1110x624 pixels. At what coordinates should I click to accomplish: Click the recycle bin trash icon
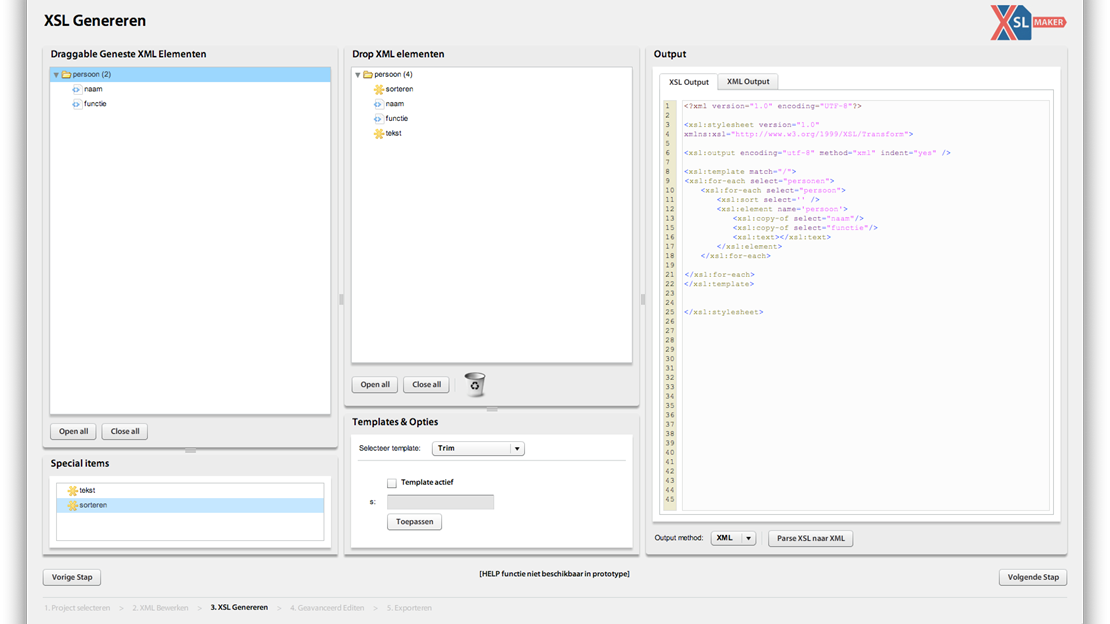pyautogui.click(x=475, y=384)
